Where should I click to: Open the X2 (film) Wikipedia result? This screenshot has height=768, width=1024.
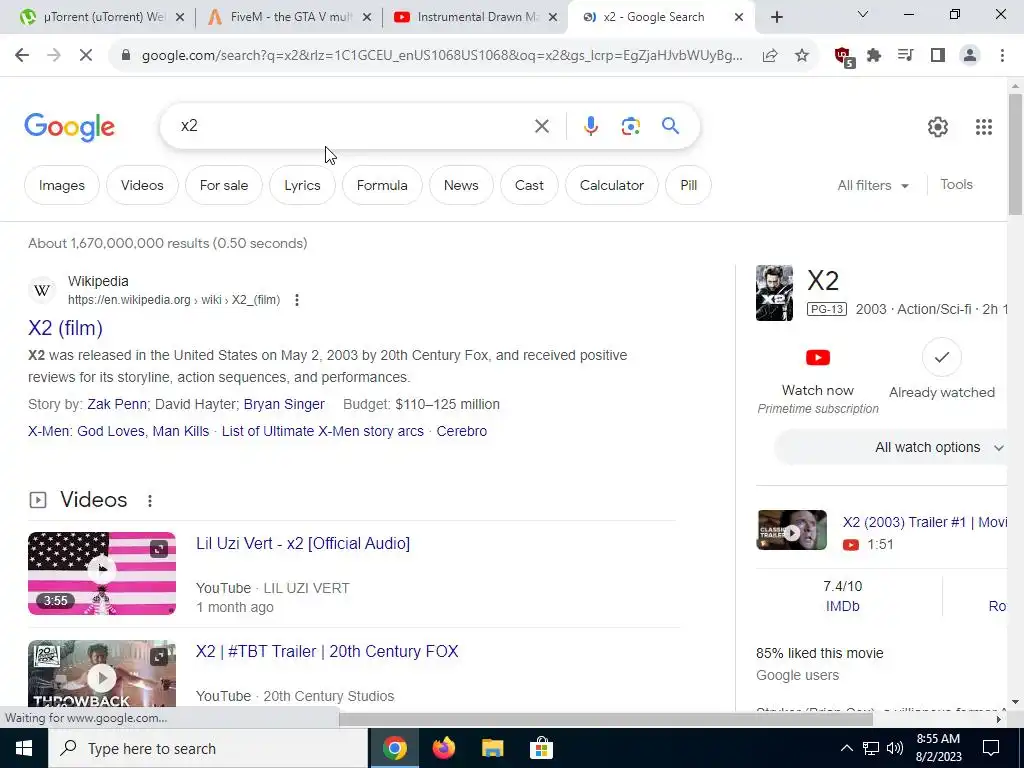tap(65, 328)
